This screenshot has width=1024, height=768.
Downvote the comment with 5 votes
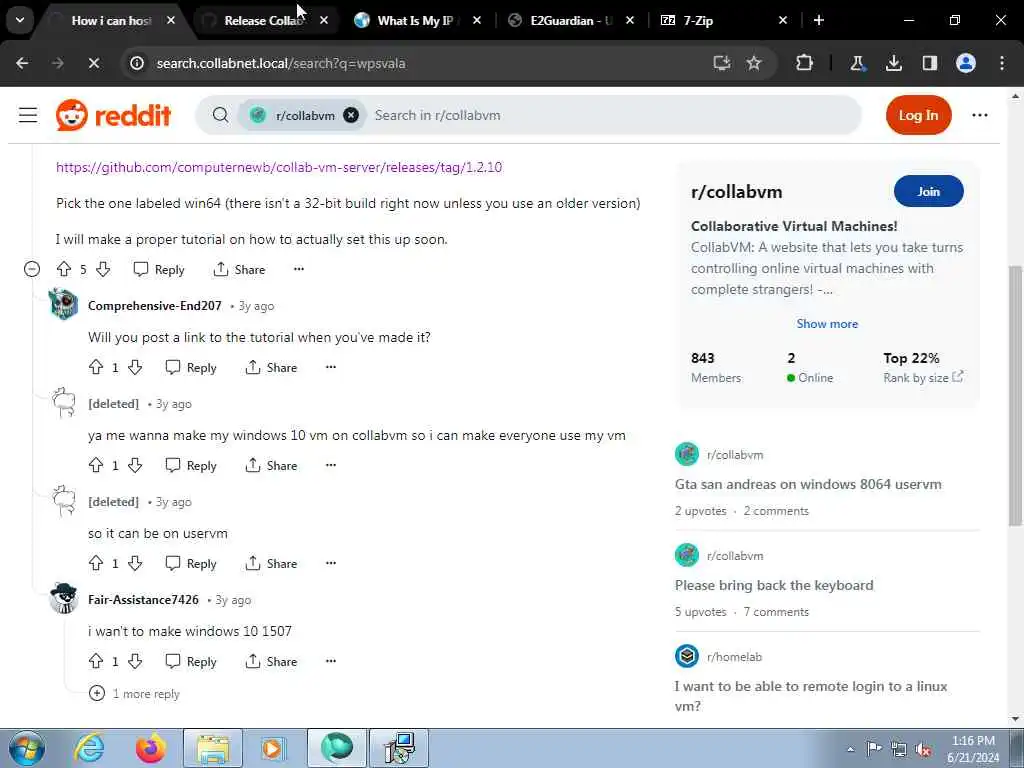pos(103,269)
